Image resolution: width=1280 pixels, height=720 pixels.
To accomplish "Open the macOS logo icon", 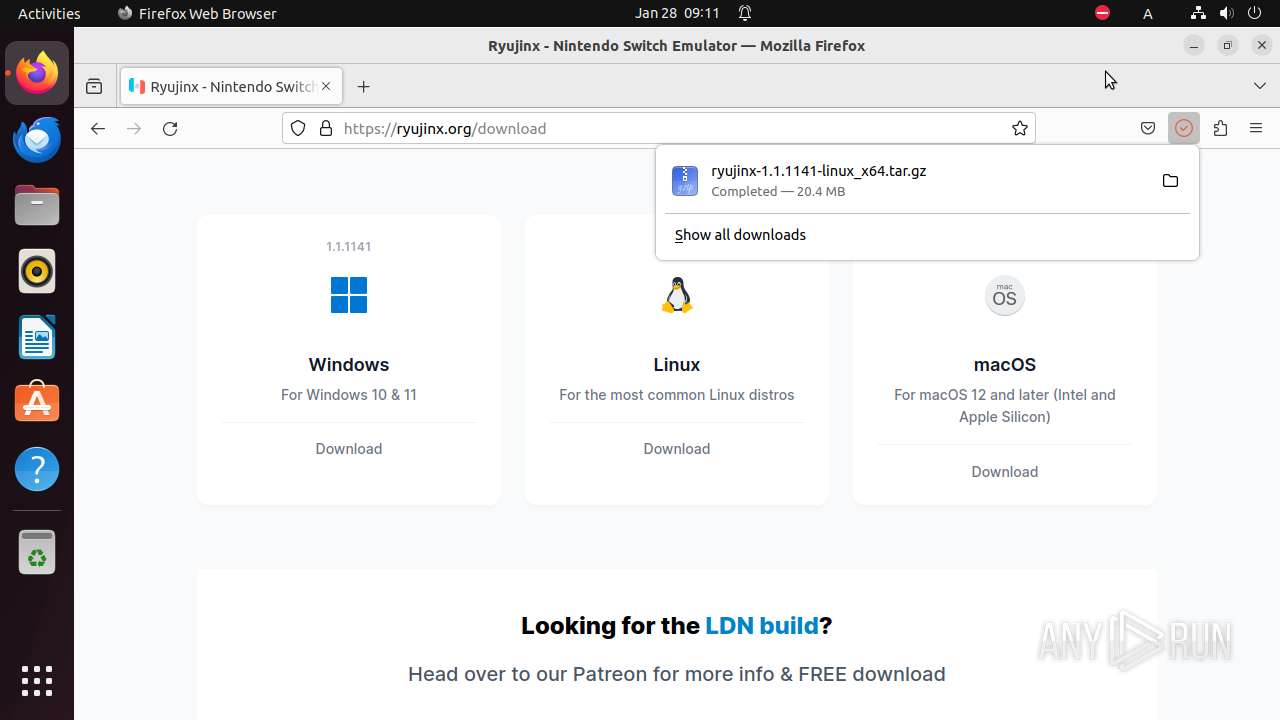I will [x=1005, y=296].
